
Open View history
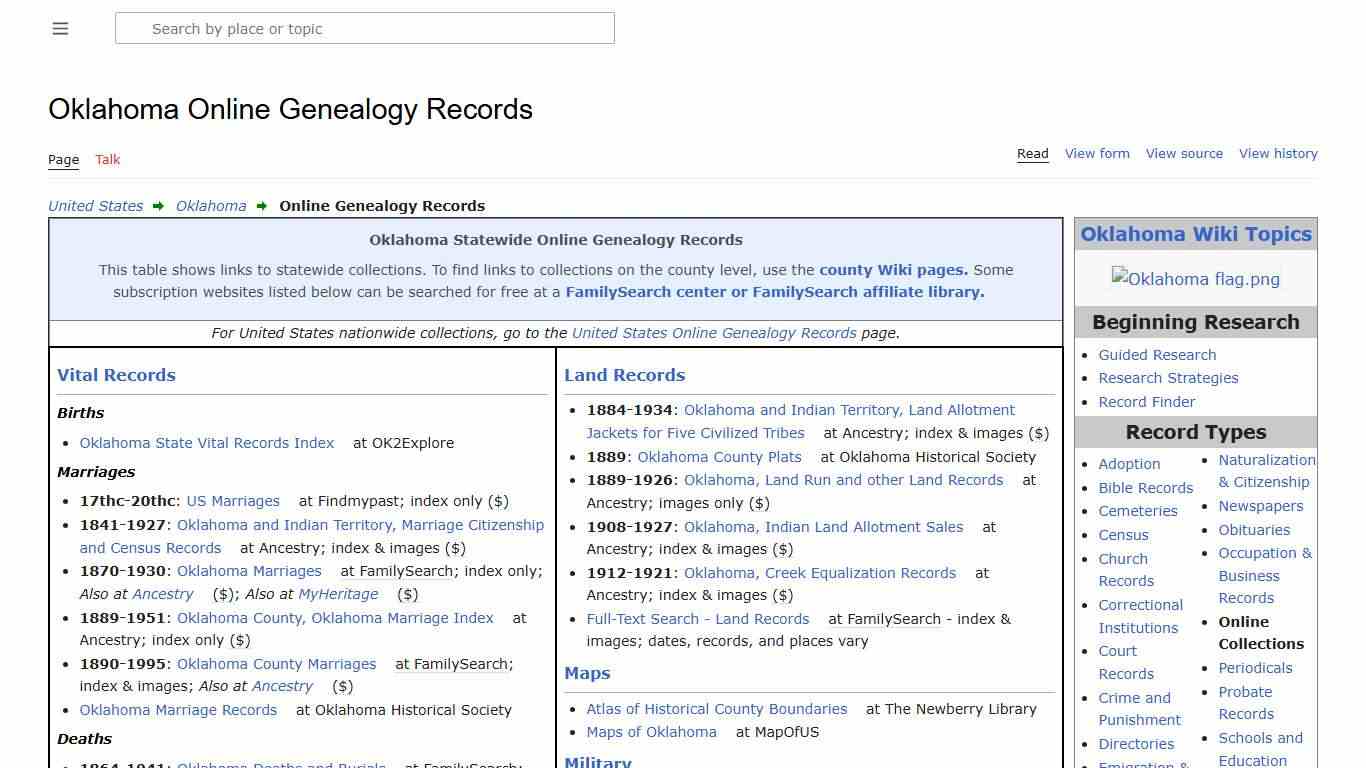pos(1278,153)
